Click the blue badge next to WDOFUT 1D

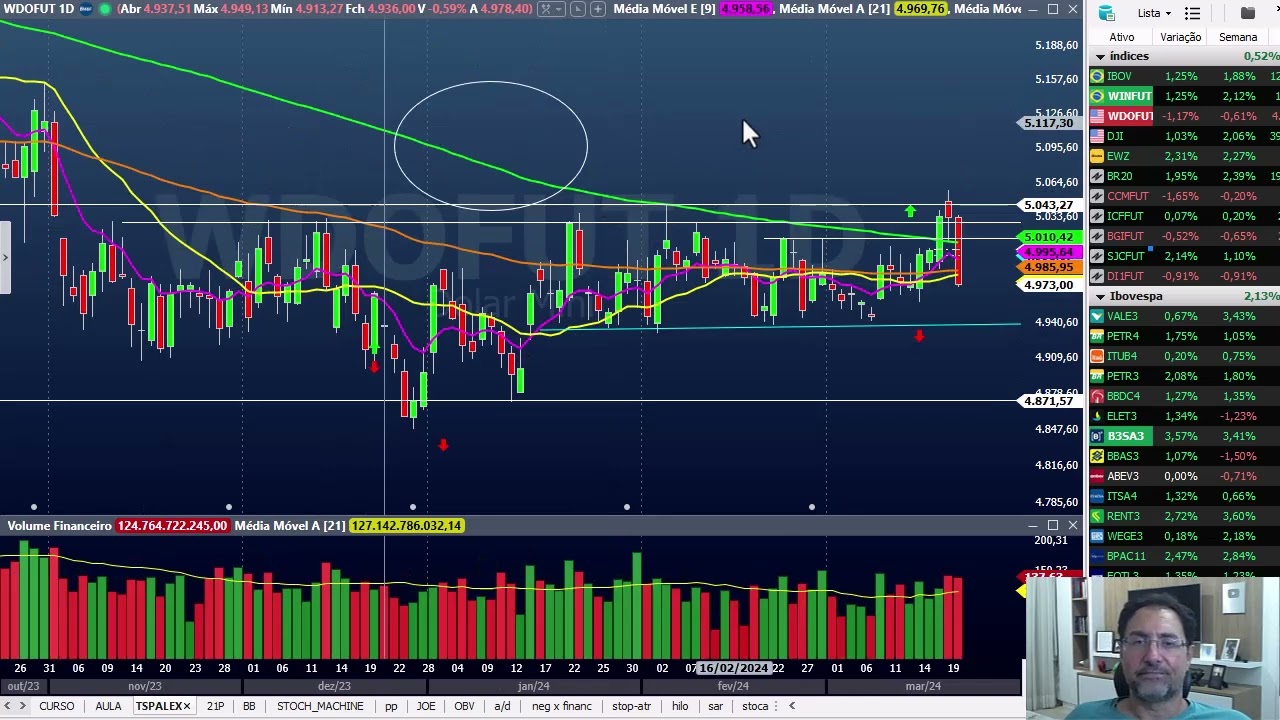coord(86,9)
